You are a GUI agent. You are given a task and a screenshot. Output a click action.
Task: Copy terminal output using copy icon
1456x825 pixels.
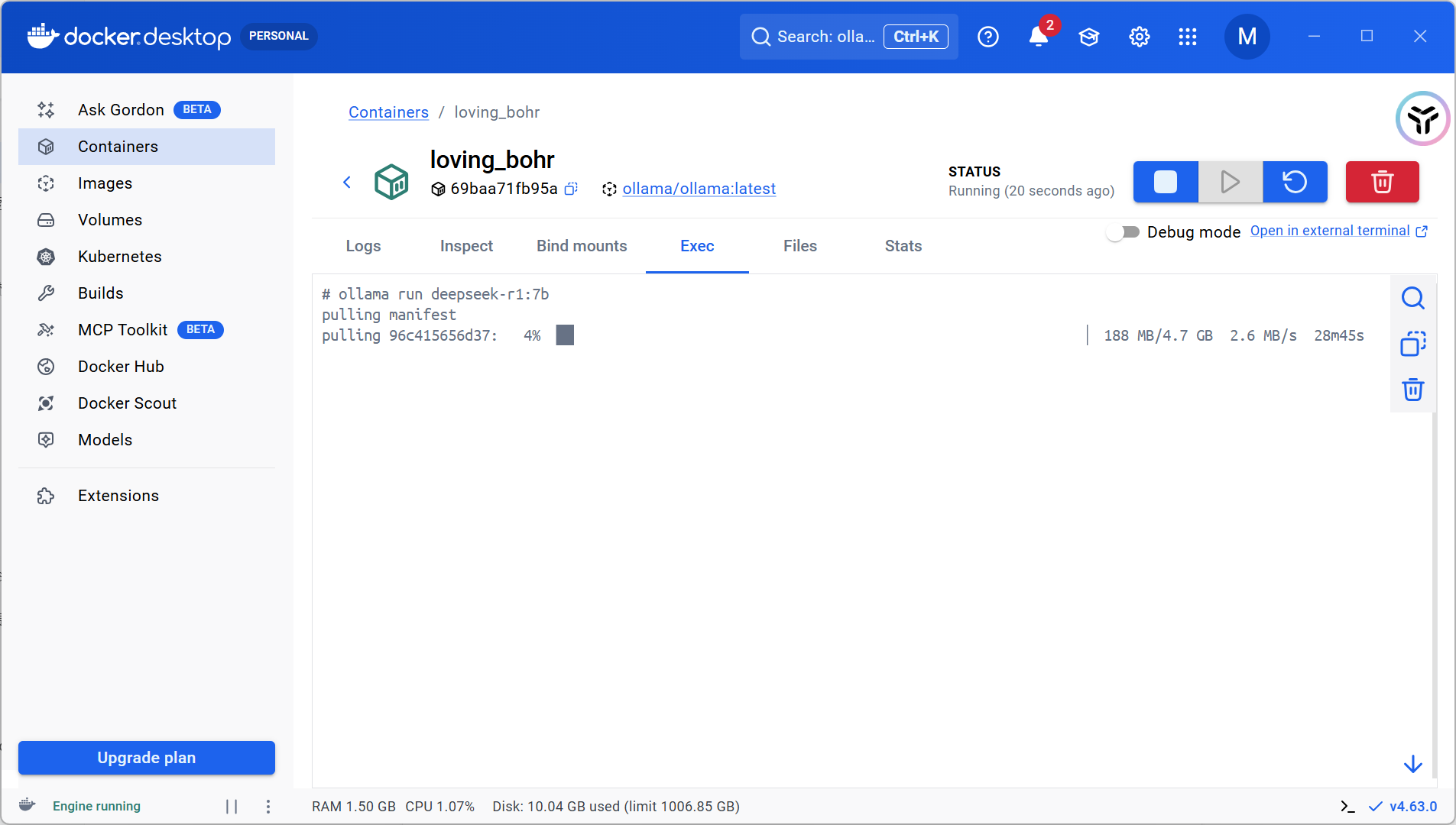(1412, 344)
